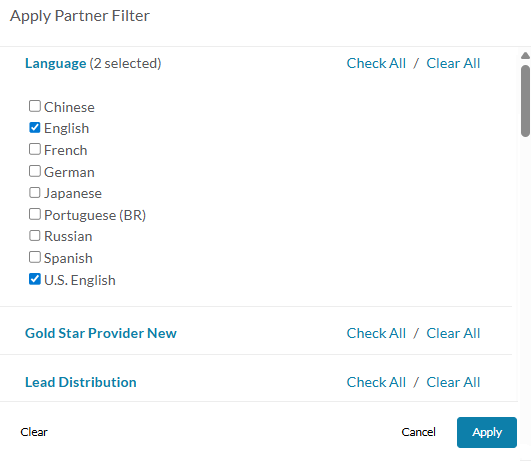531x472 pixels.
Task: Check the Chinese language checkbox
Action: pyautogui.click(x=35, y=106)
